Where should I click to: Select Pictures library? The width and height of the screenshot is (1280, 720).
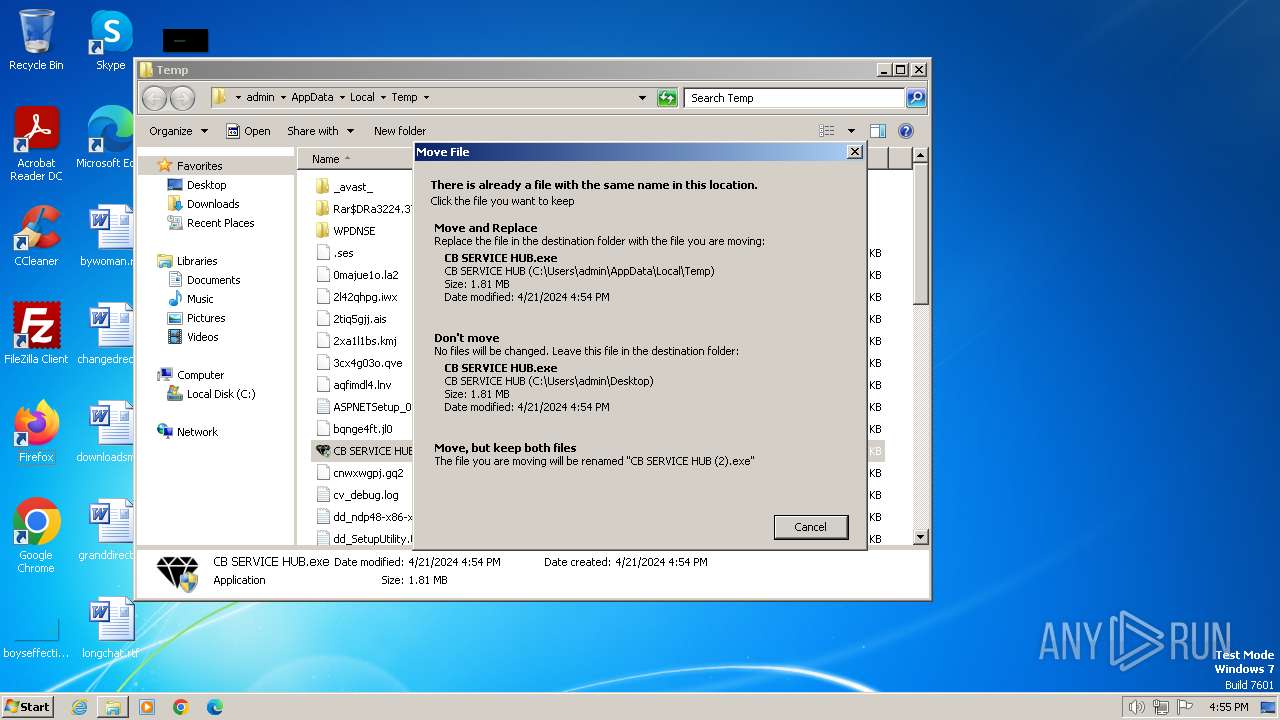(205, 318)
